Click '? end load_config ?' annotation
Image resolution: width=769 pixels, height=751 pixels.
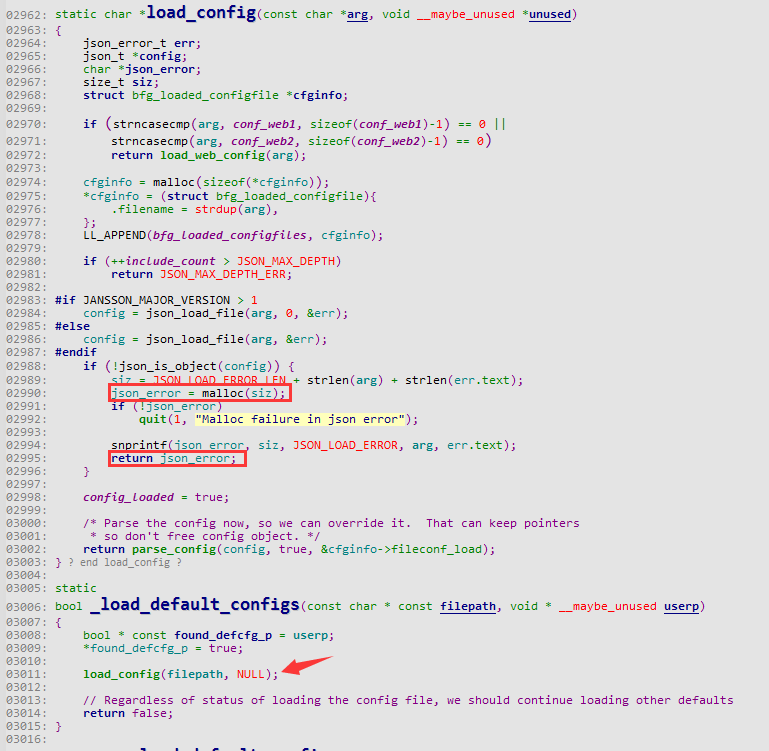tap(125, 563)
